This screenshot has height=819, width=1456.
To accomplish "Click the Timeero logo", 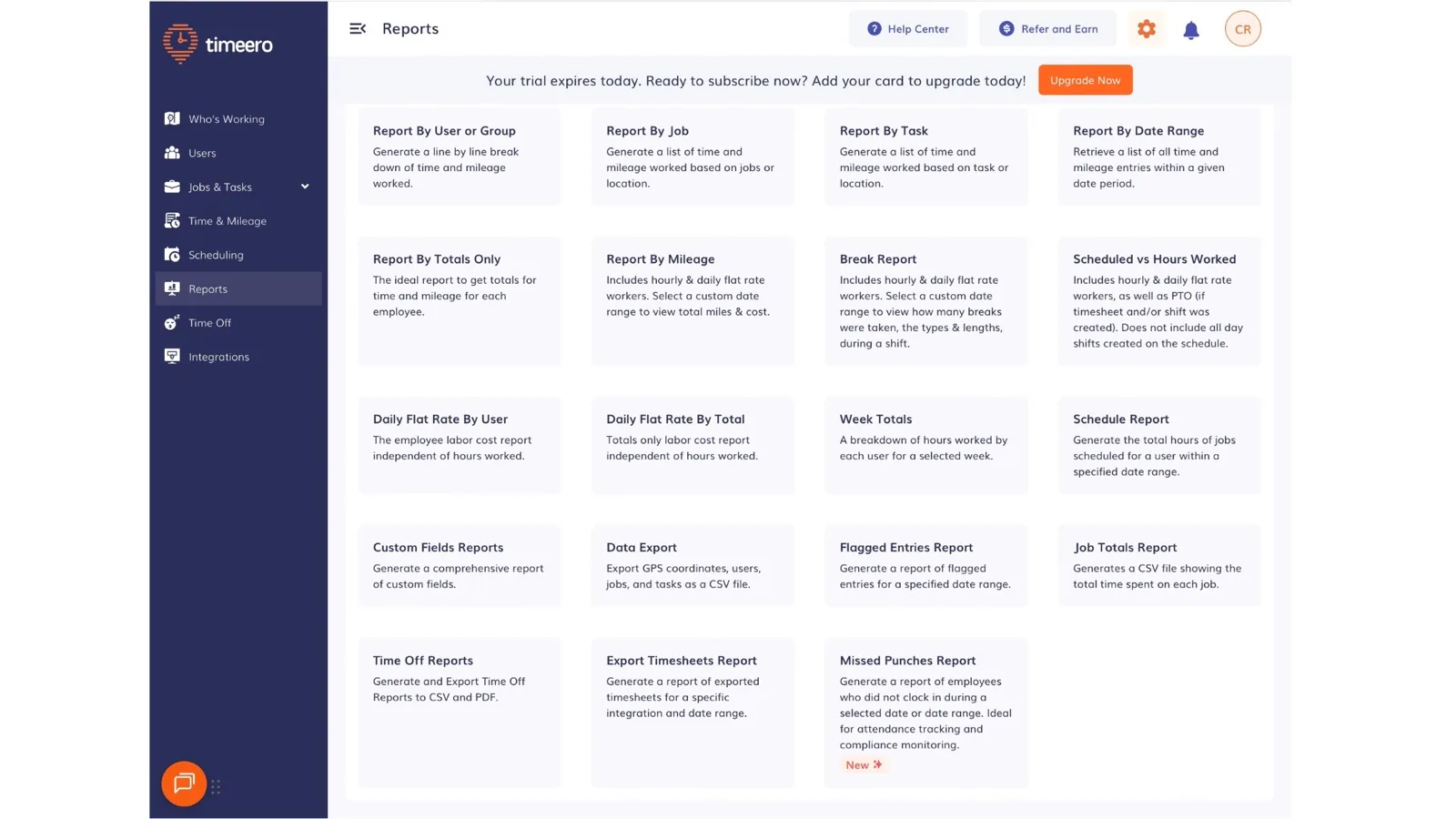I will [x=217, y=44].
